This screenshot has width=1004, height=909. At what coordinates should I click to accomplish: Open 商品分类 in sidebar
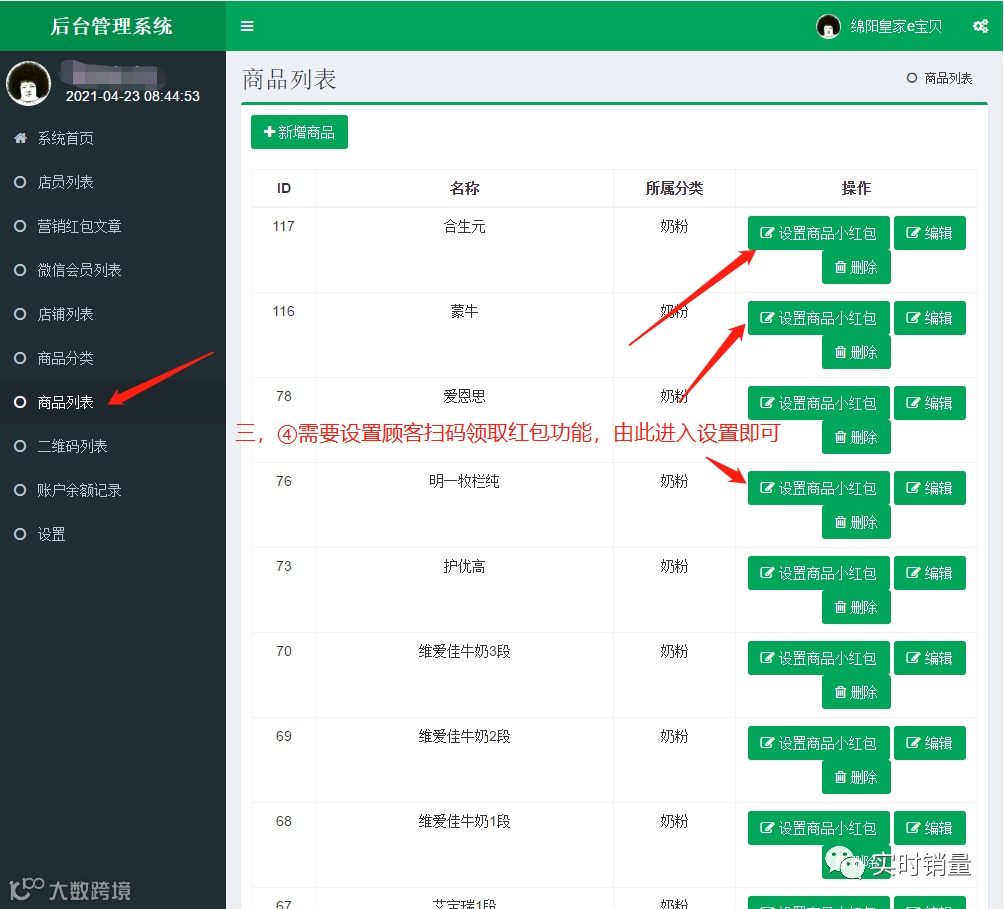click(x=65, y=358)
